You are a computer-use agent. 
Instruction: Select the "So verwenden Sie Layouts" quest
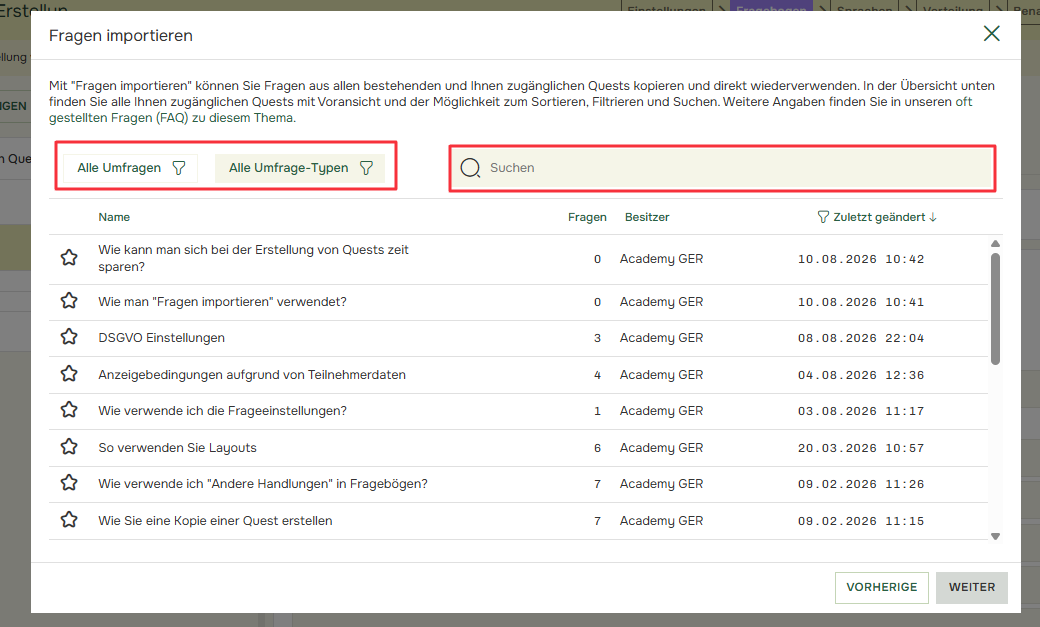pos(177,448)
